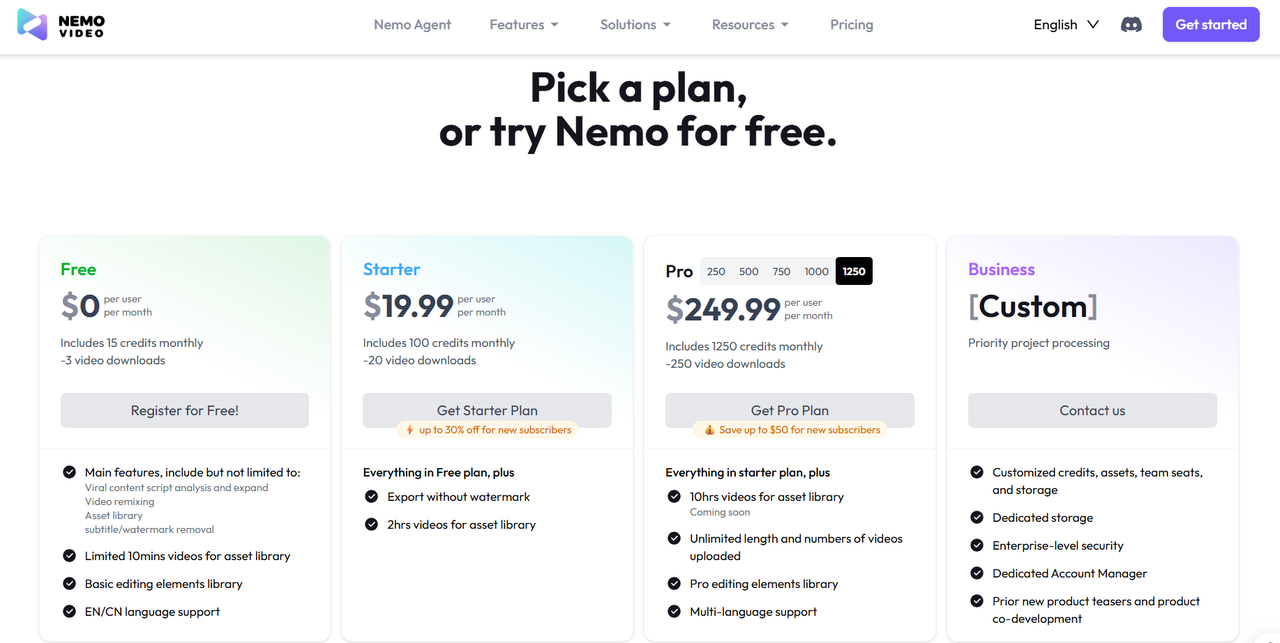The height and width of the screenshot is (643, 1280).
Task: Expand the Features dropdown menu
Action: click(x=524, y=25)
